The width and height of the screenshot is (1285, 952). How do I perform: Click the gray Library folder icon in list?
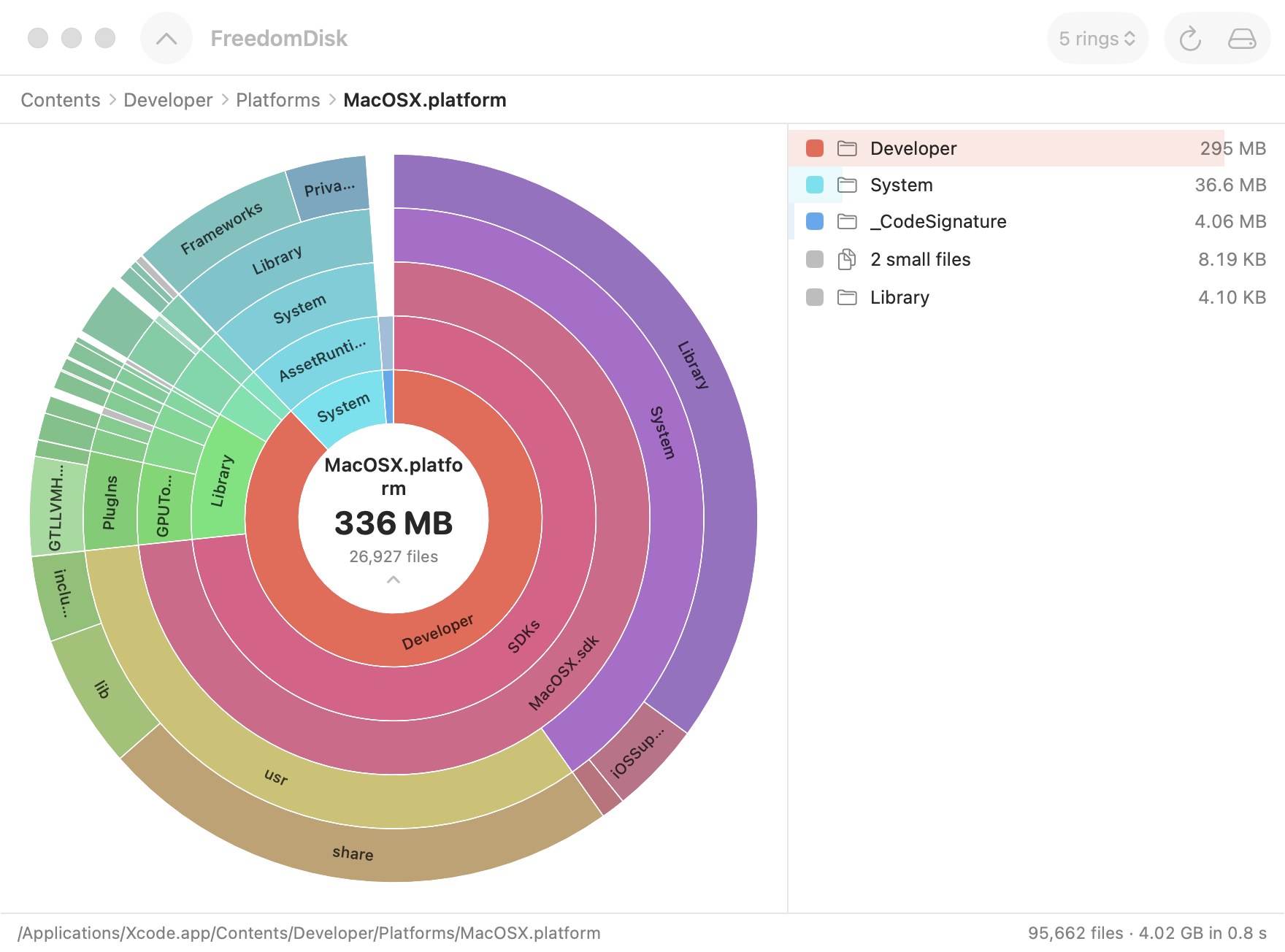[847, 297]
